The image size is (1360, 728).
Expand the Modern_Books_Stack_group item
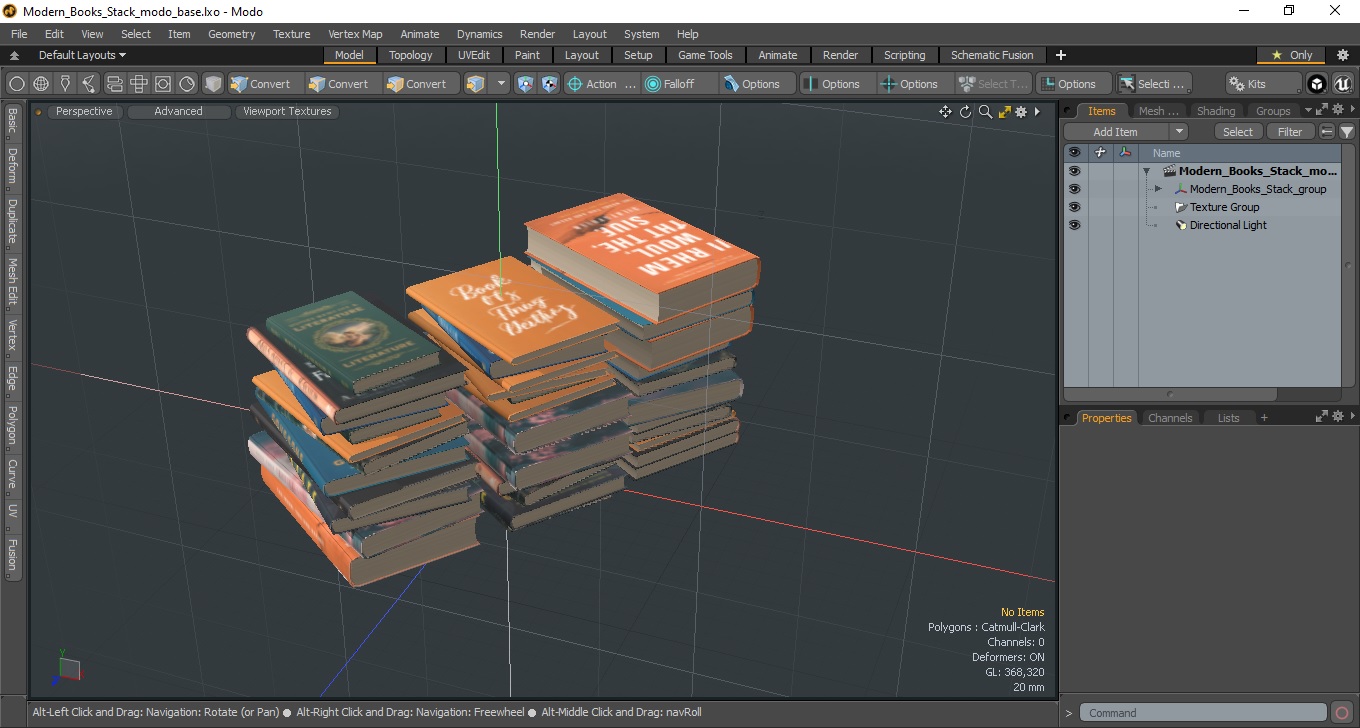click(x=1158, y=189)
